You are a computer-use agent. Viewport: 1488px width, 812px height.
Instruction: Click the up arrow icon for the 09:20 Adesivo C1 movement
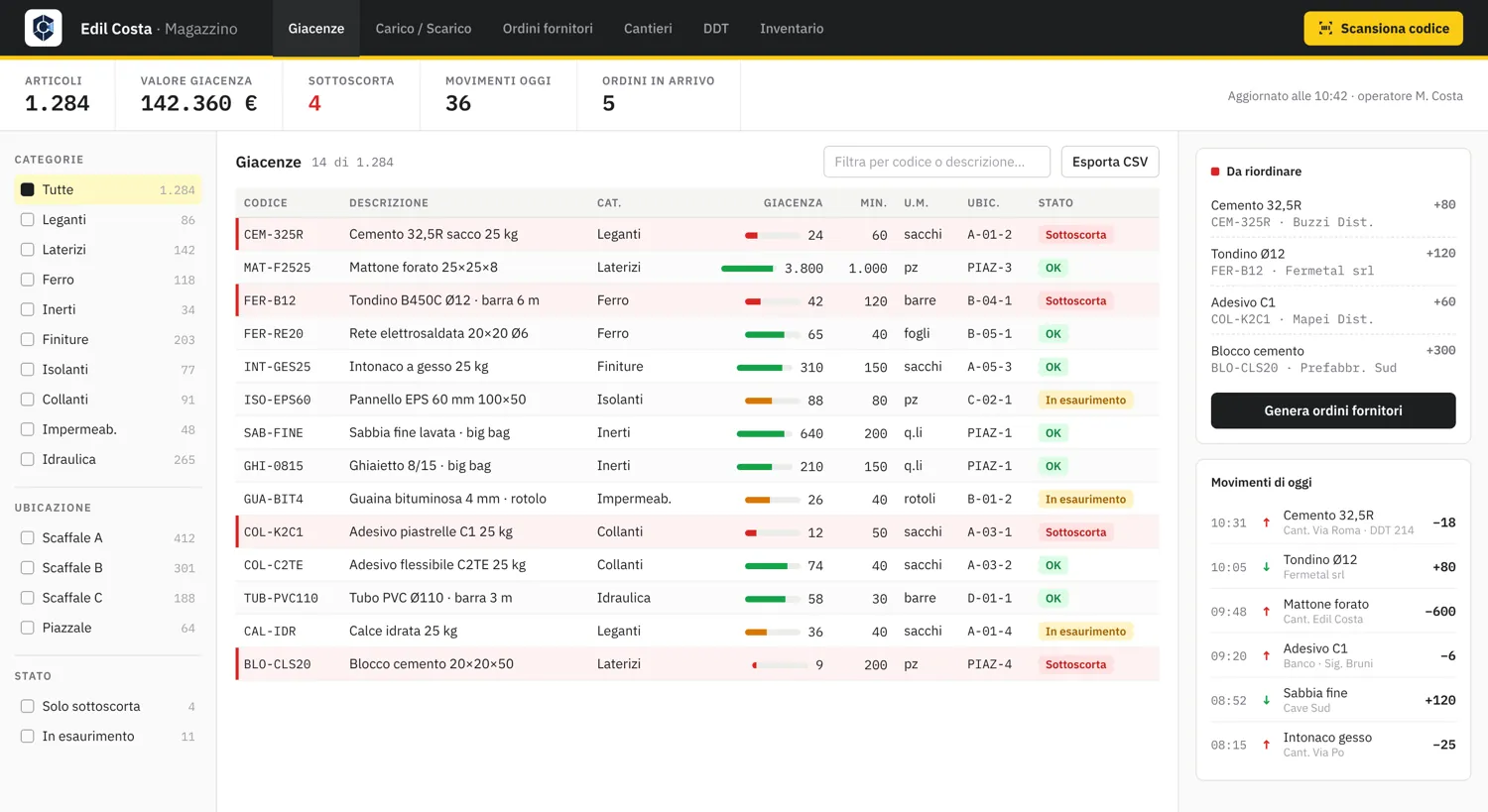(1266, 655)
